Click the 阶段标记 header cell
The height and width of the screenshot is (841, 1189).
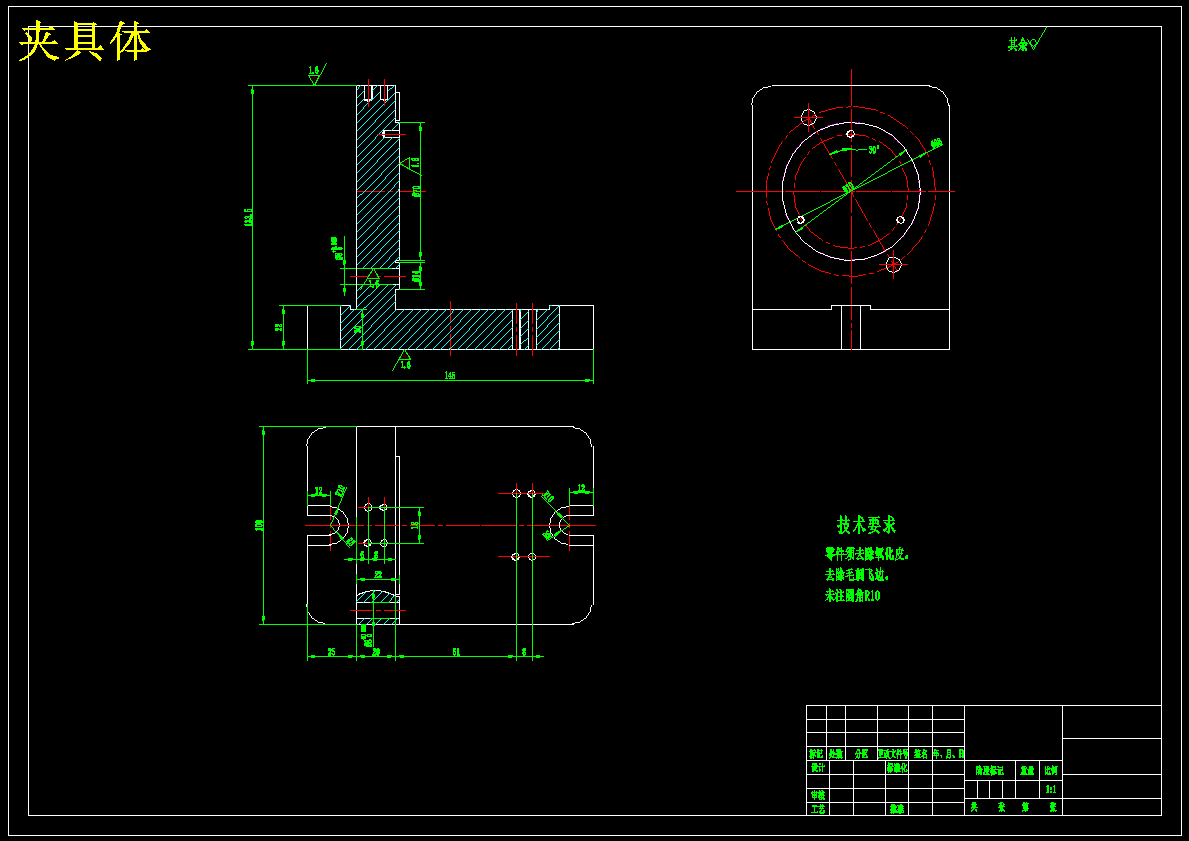[990, 770]
